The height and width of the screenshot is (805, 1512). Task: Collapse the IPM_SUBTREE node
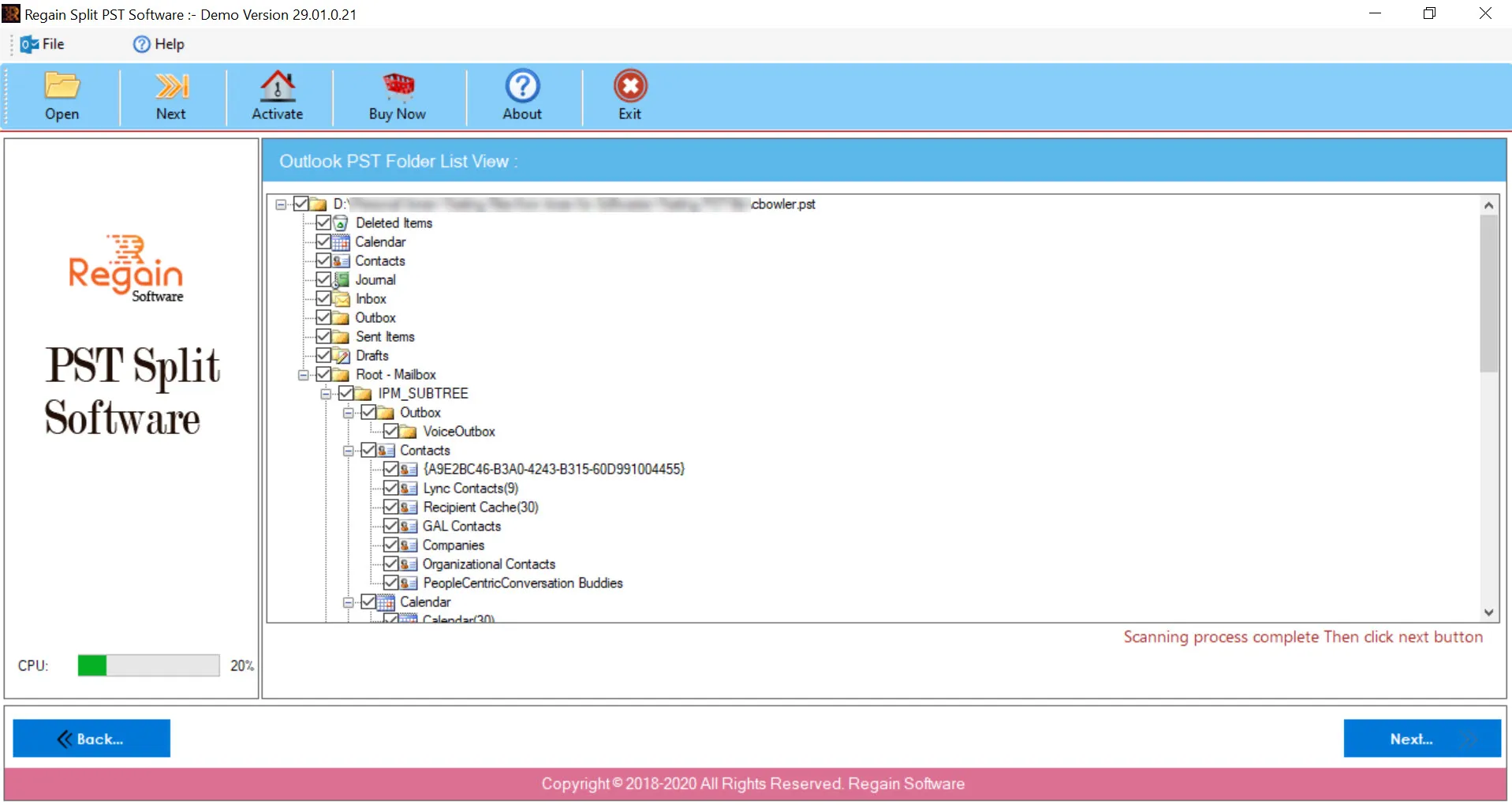326,394
